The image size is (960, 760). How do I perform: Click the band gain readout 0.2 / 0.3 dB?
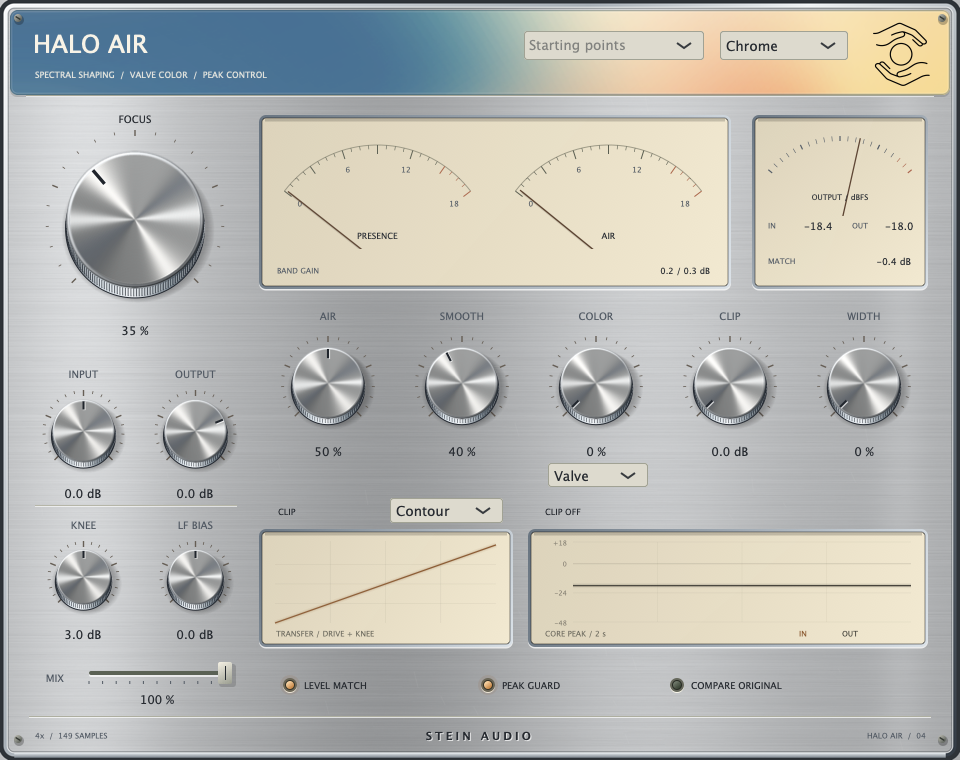(x=685, y=271)
